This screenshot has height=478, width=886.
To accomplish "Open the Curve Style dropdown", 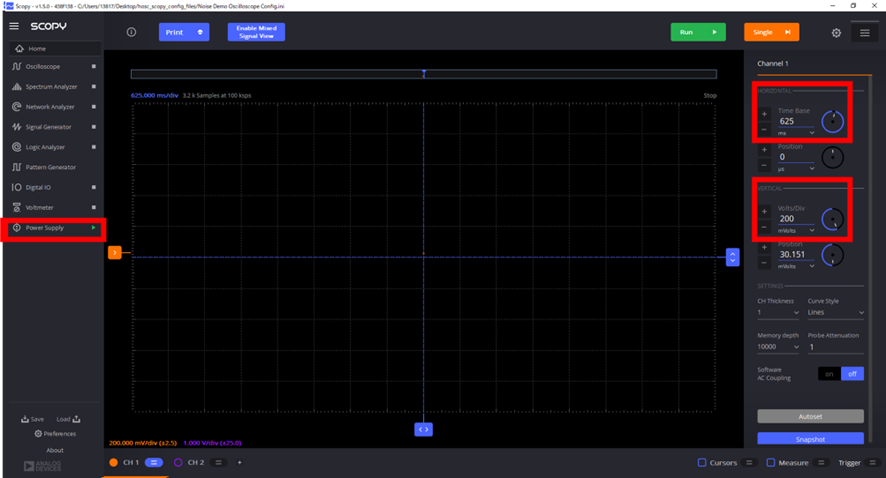I will click(836, 312).
